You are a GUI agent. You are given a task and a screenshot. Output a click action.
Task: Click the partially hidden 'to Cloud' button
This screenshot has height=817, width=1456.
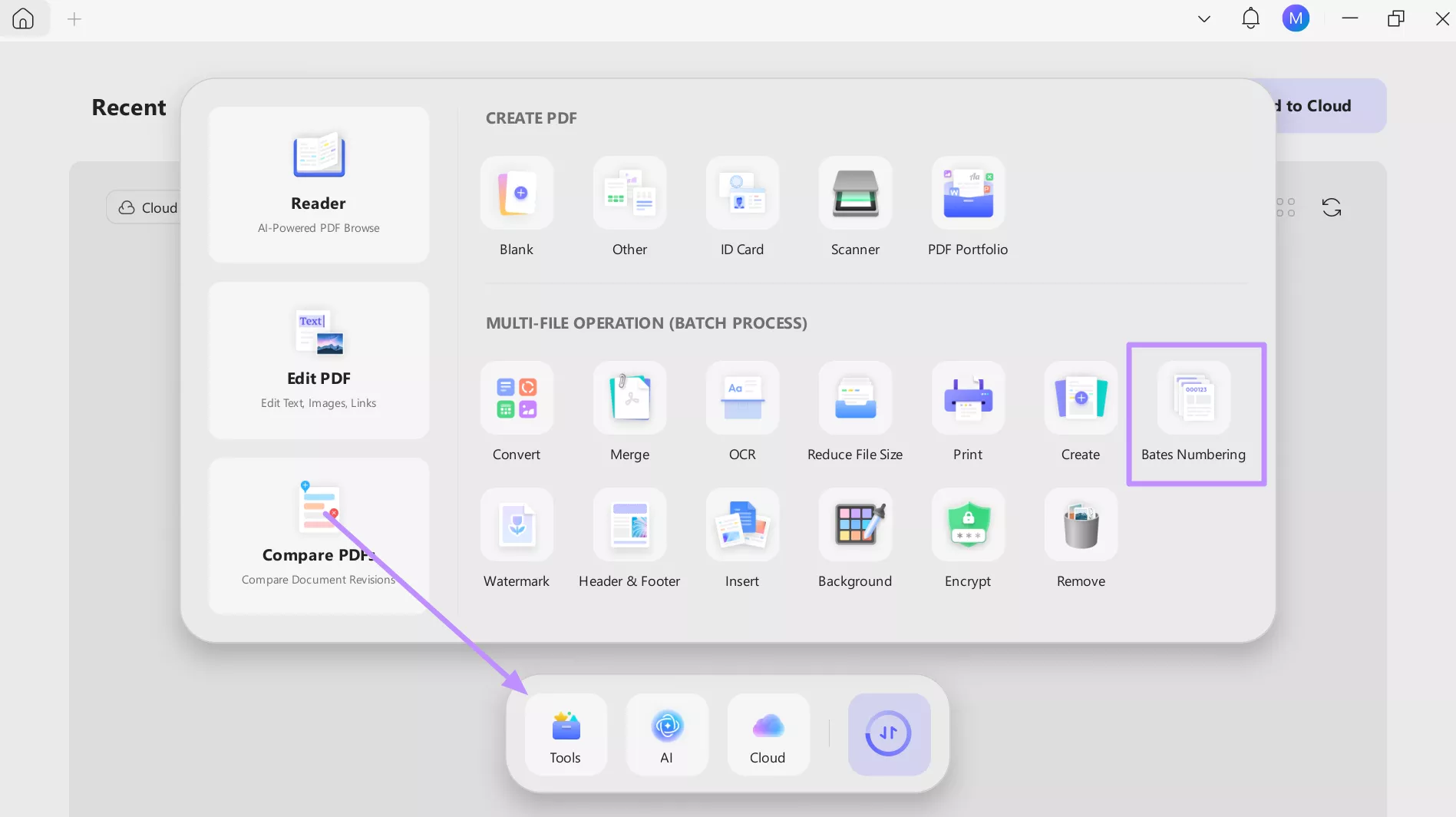tap(1331, 106)
